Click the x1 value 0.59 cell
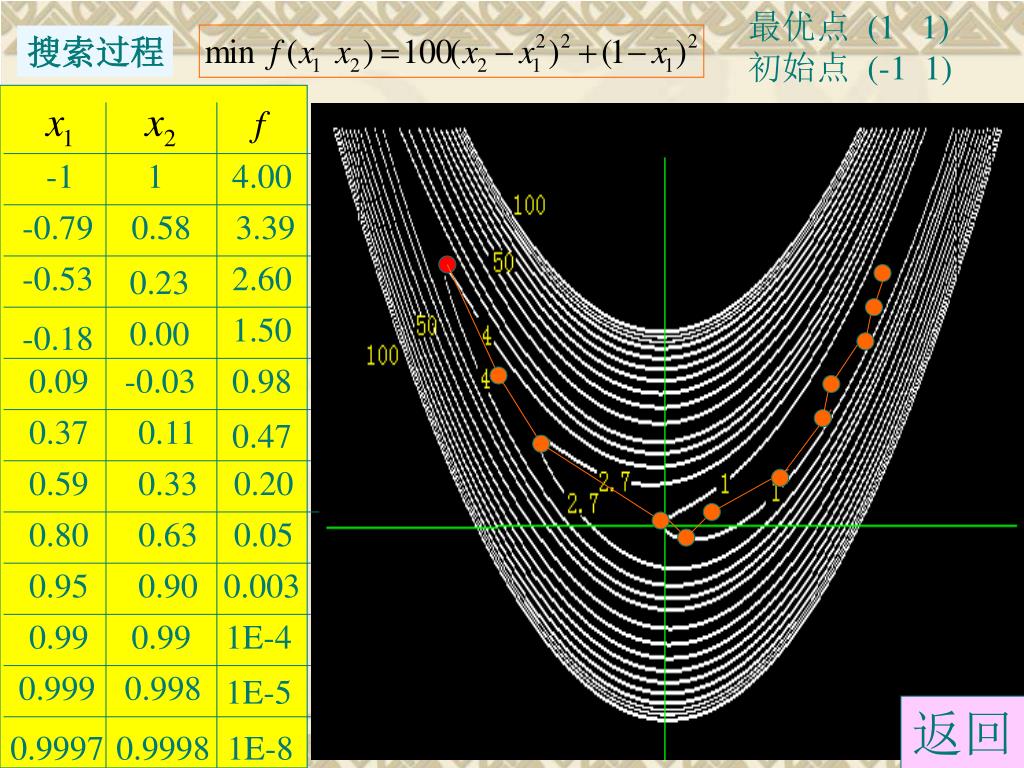 point(57,484)
